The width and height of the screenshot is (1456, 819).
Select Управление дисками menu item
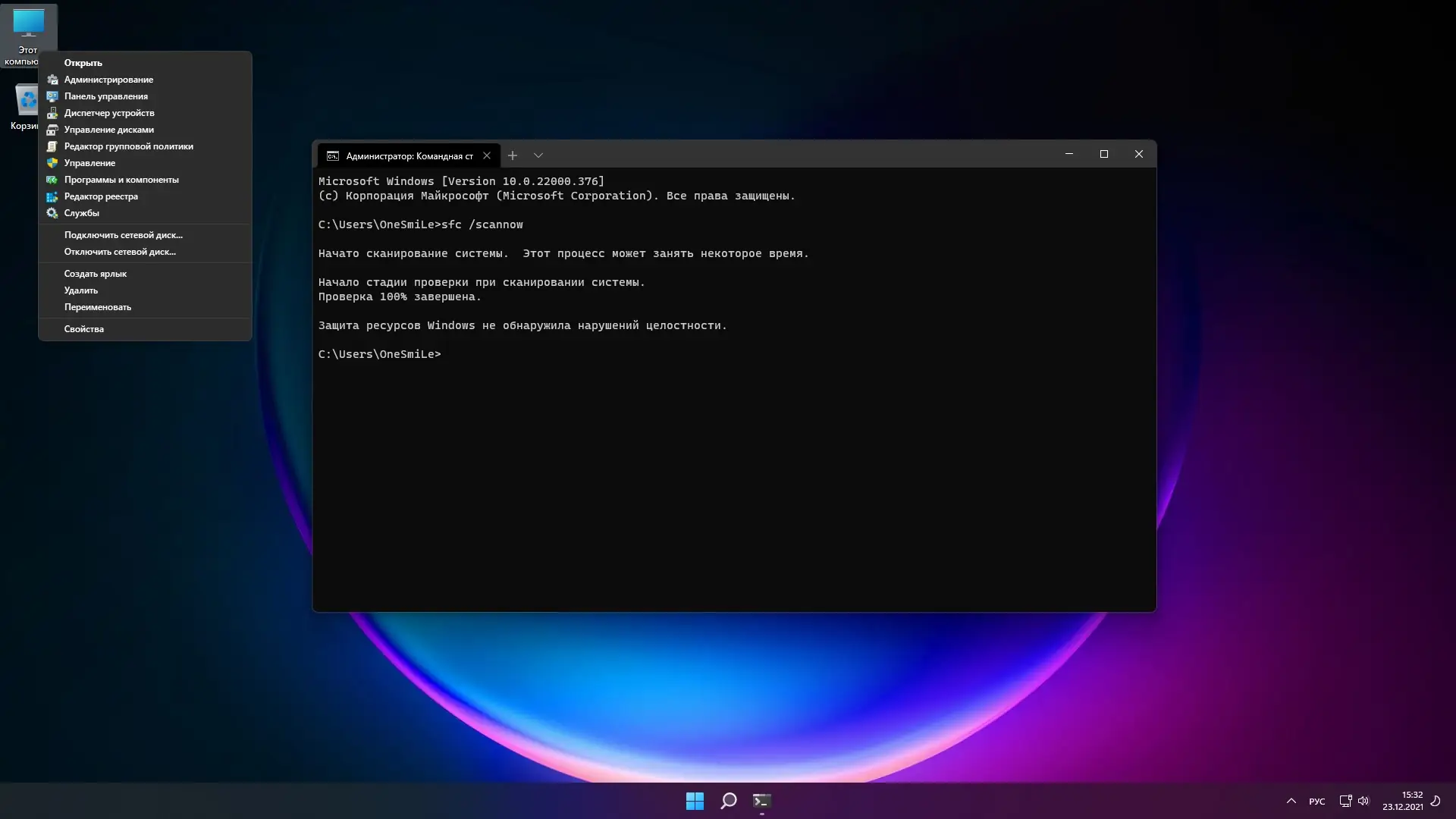[x=109, y=130]
